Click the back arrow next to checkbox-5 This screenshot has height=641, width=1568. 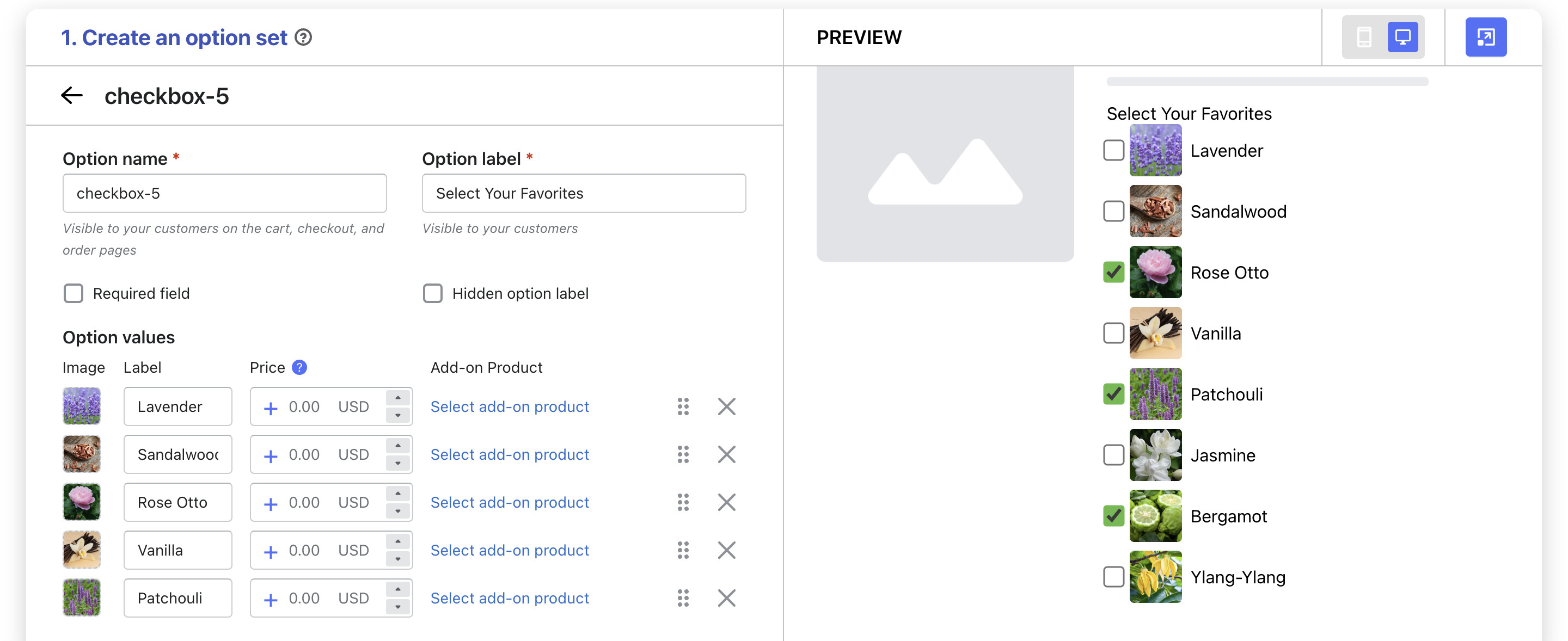(x=72, y=95)
